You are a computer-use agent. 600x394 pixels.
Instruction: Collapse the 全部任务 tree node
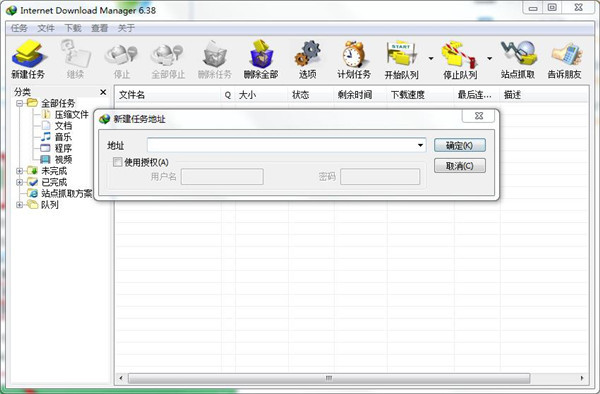tap(19, 103)
